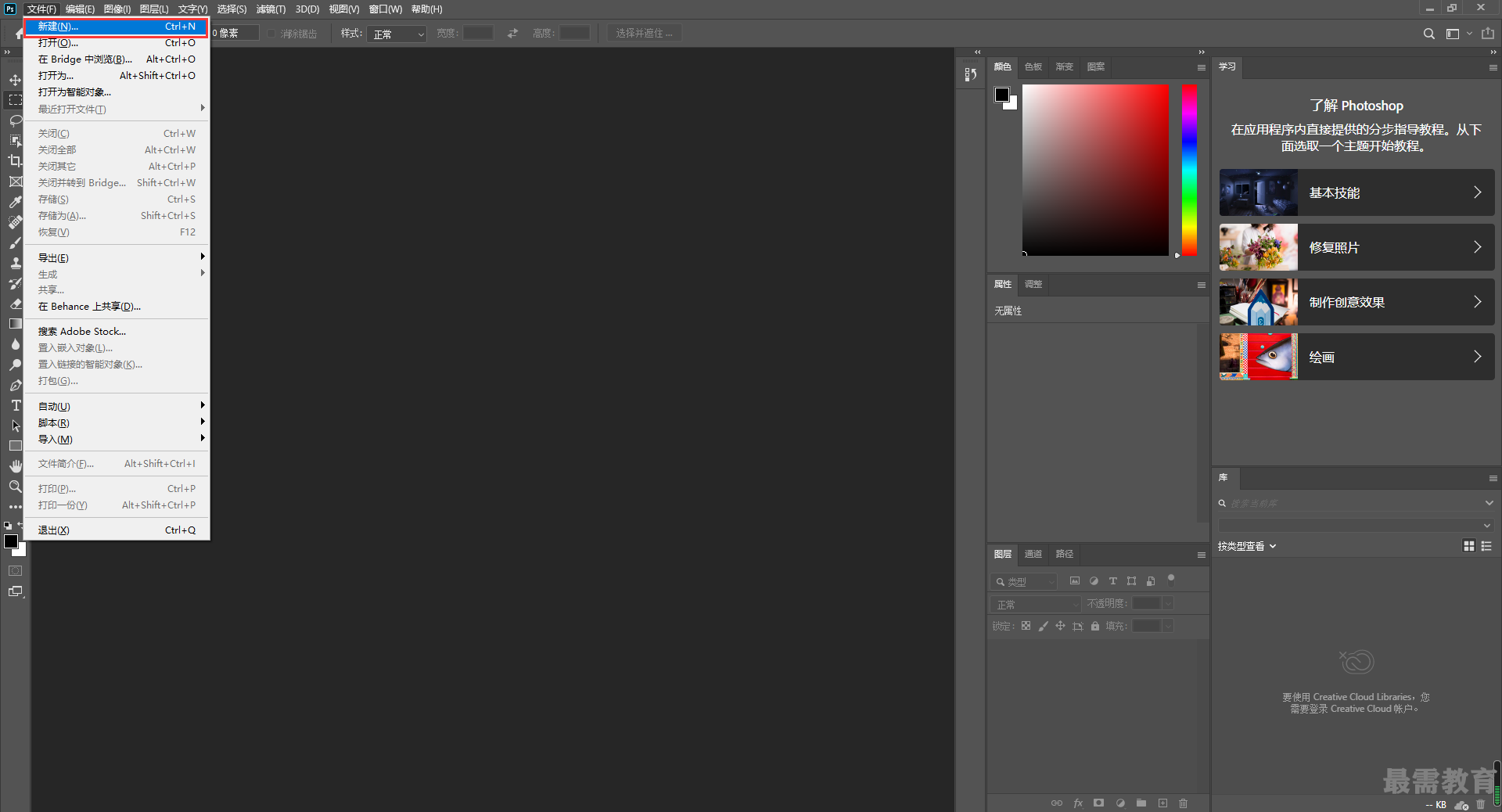
Task: Expand the 最近打开文件 submenu
Action: (117, 109)
